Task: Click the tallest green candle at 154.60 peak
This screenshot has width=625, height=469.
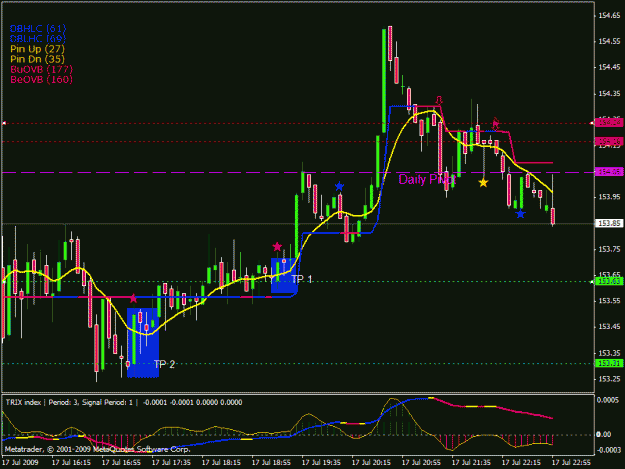Action: pos(384,80)
